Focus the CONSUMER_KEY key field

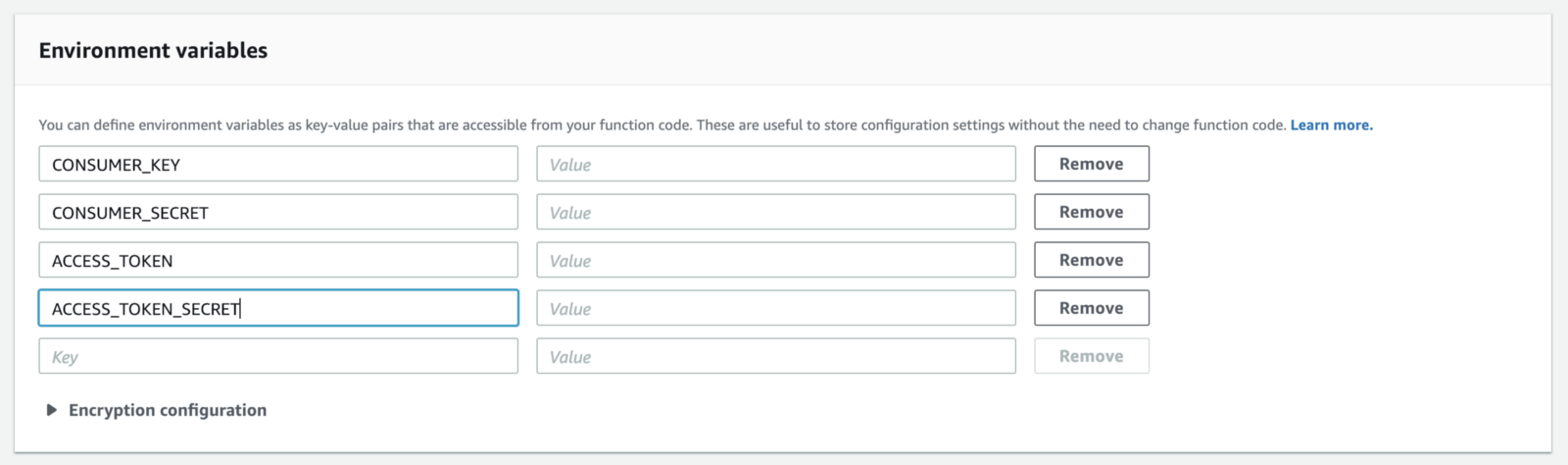coord(278,164)
